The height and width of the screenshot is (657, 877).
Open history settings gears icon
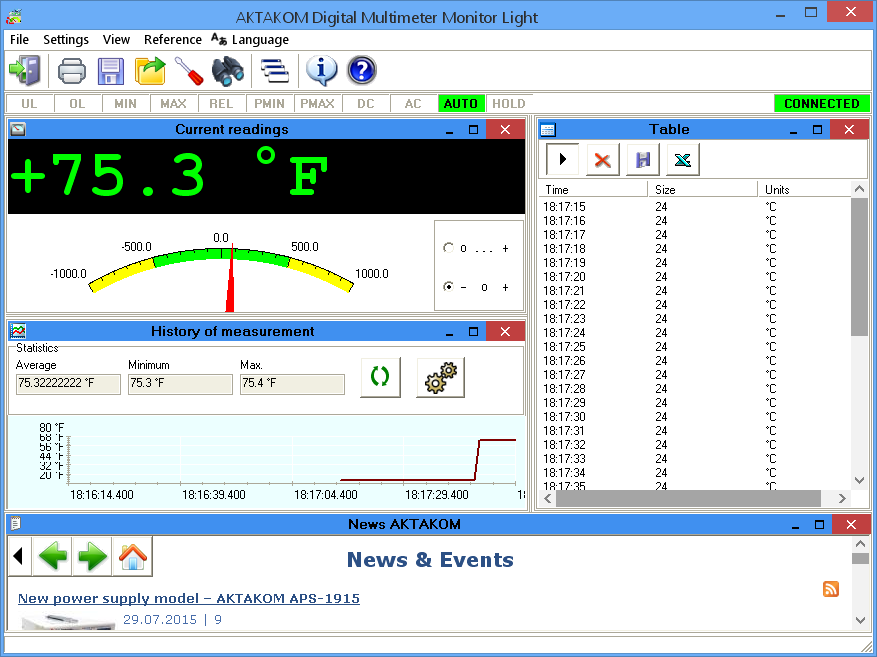click(x=441, y=377)
